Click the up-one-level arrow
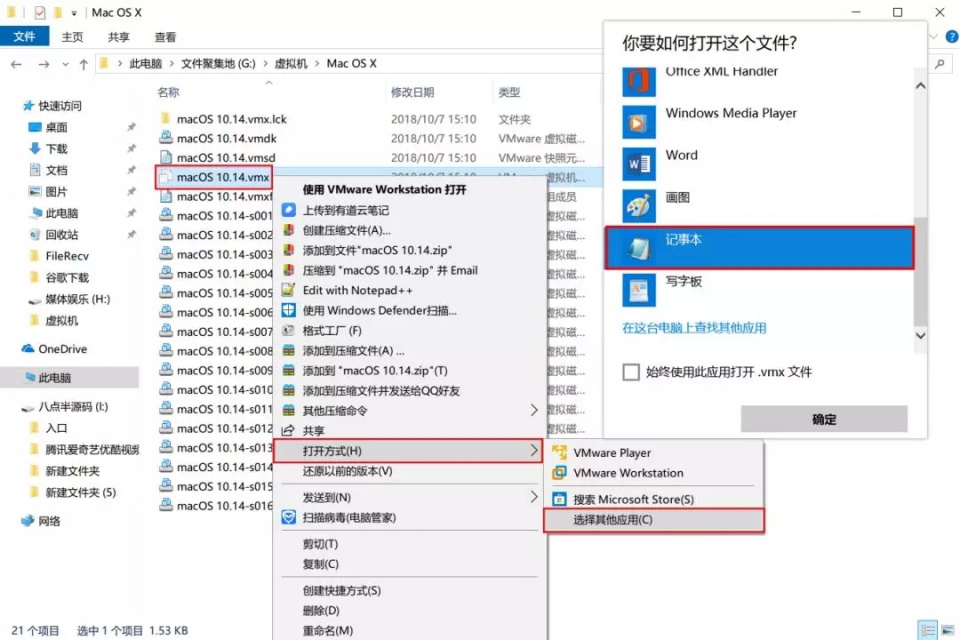Image resolution: width=960 pixels, height=640 pixels. click(83, 64)
